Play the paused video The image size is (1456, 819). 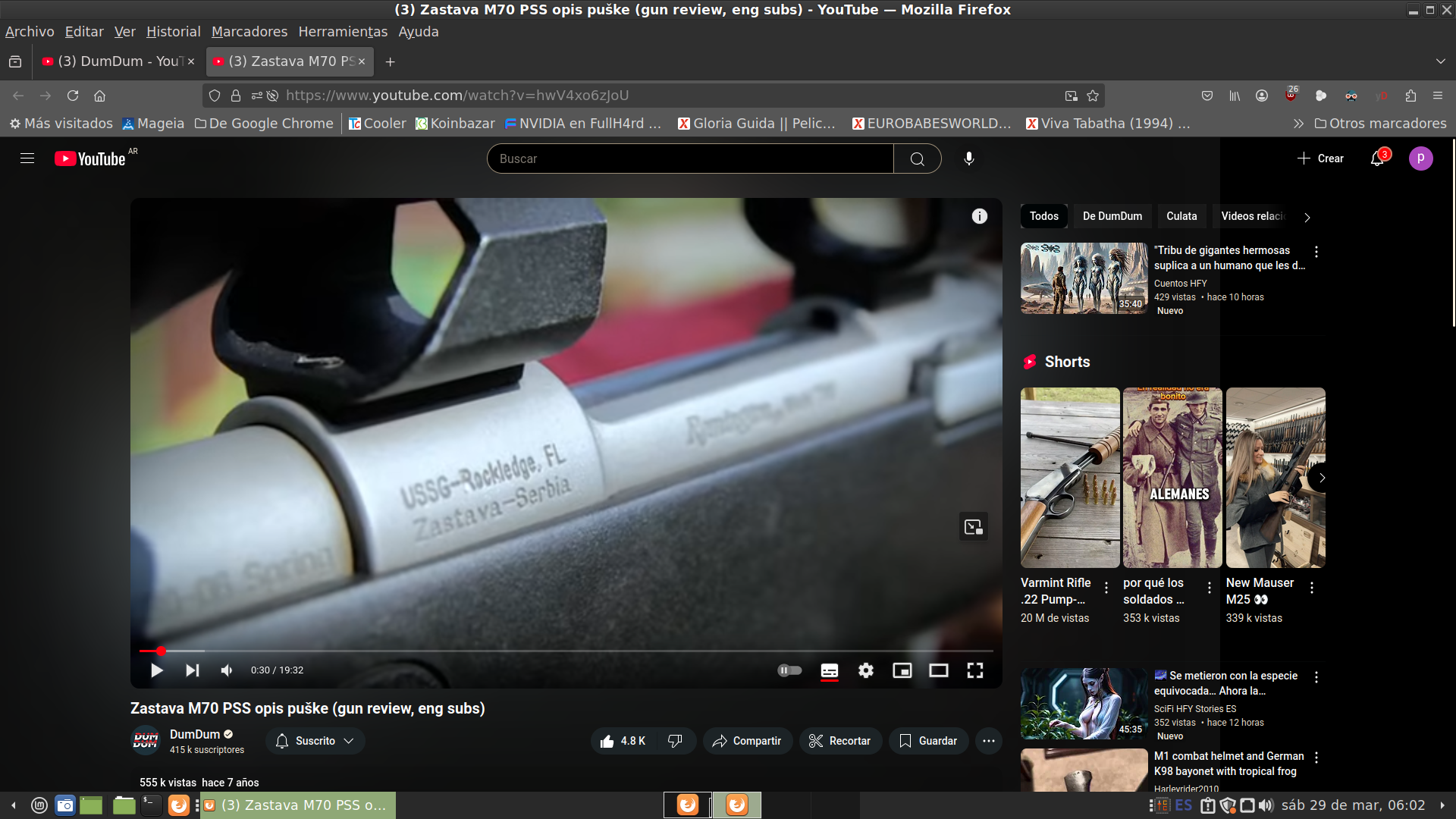157,670
